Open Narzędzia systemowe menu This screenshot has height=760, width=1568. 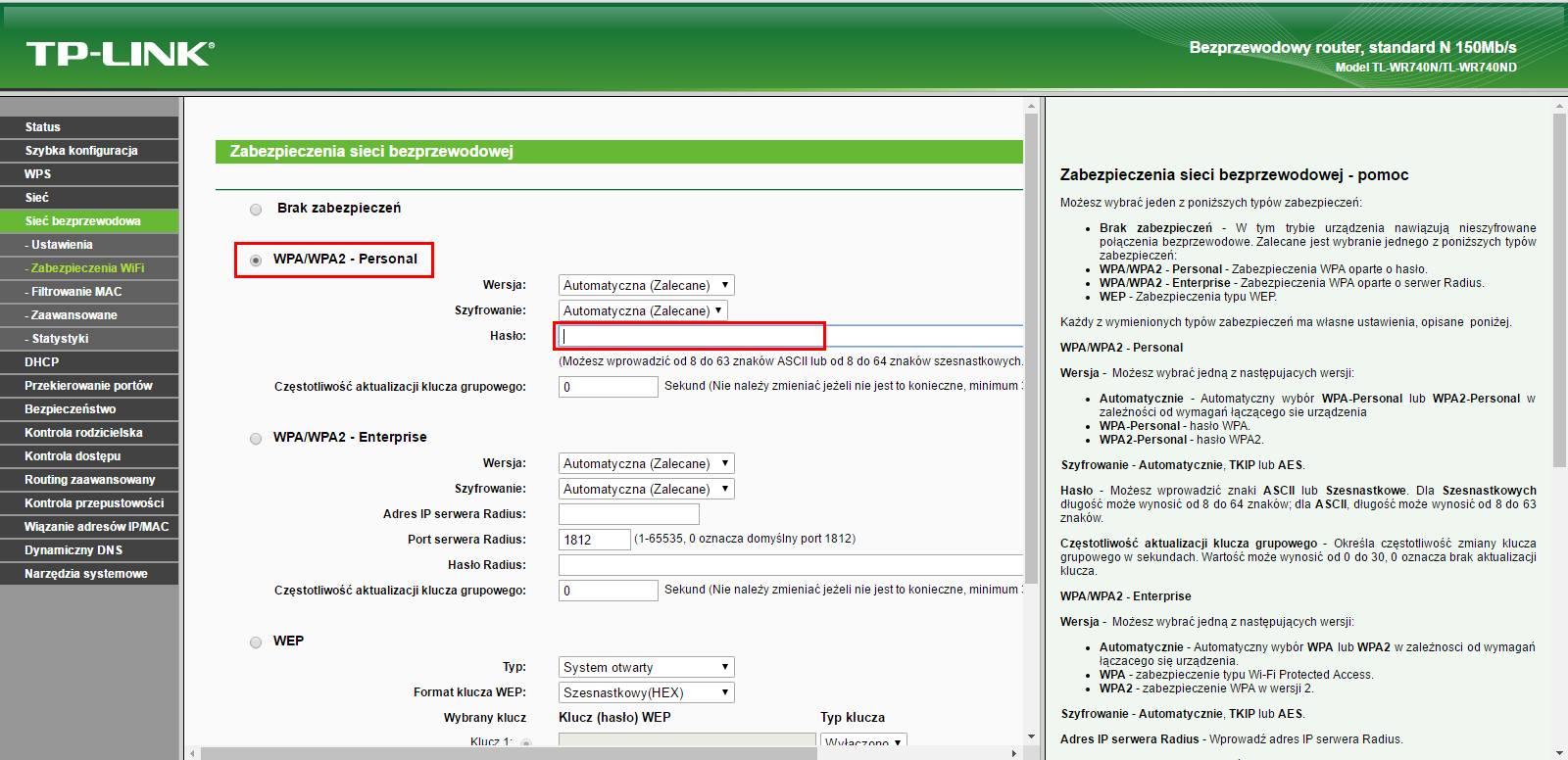(x=89, y=574)
